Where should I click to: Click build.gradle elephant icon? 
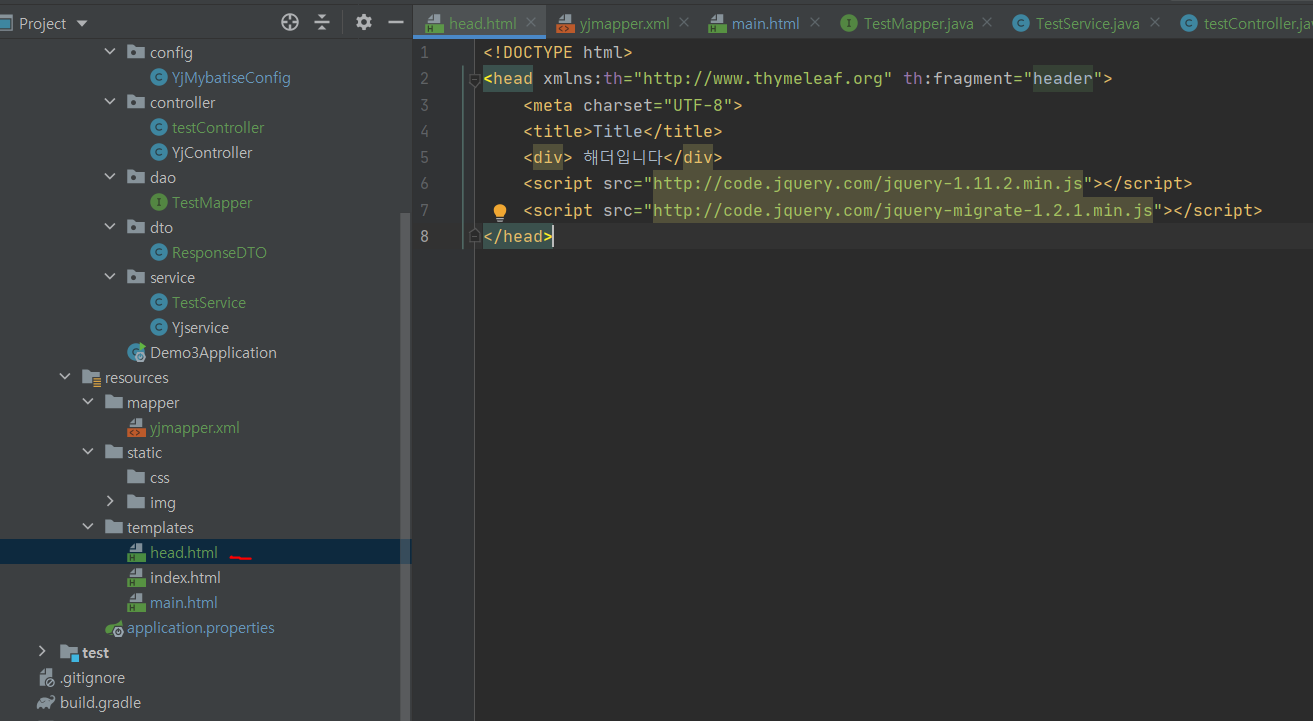click(45, 702)
